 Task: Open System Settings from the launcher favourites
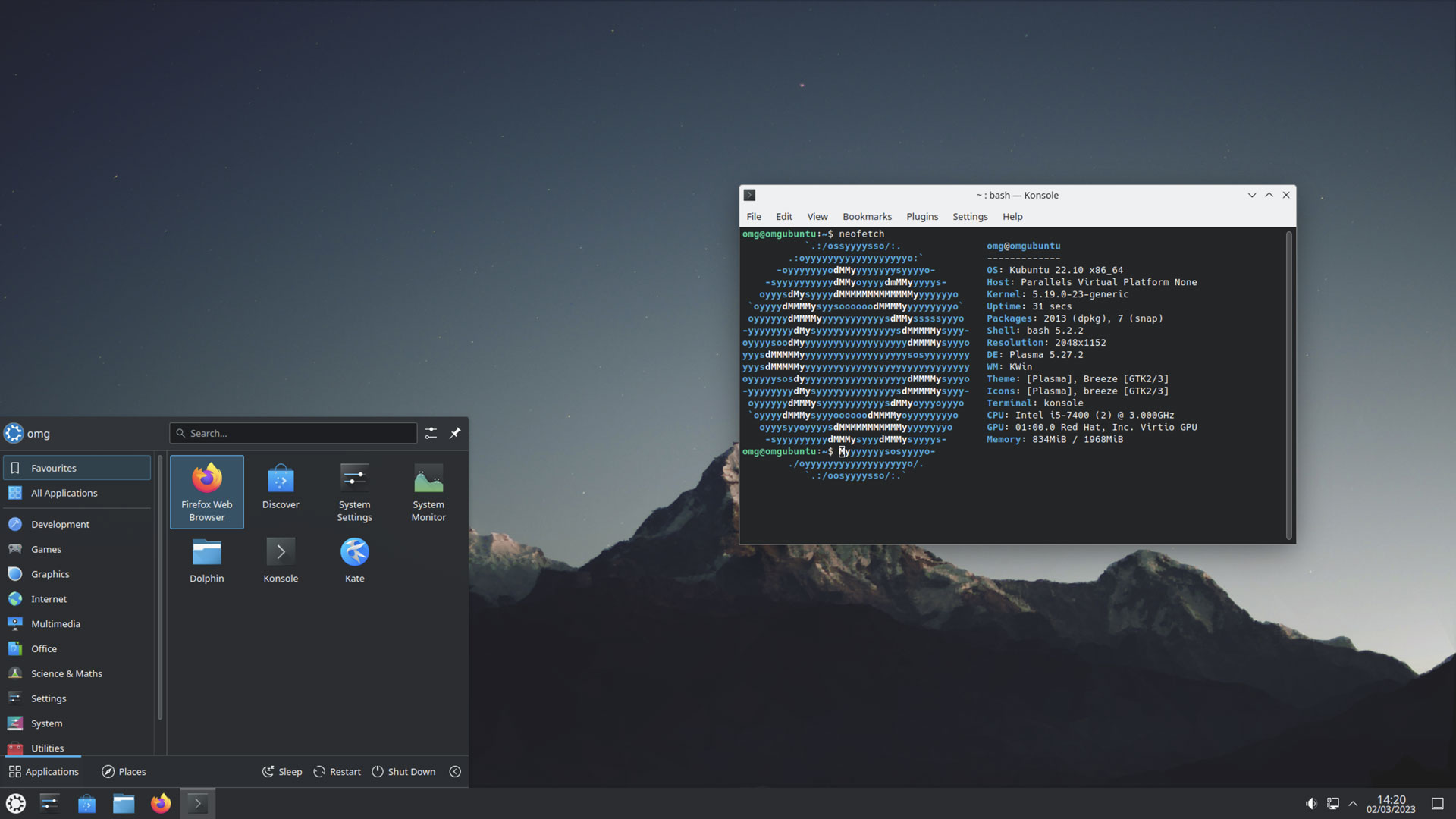(354, 491)
